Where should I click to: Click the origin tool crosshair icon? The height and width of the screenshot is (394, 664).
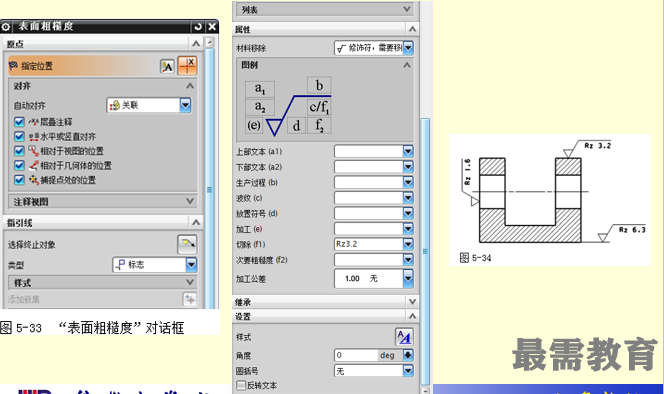coord(187,66)
